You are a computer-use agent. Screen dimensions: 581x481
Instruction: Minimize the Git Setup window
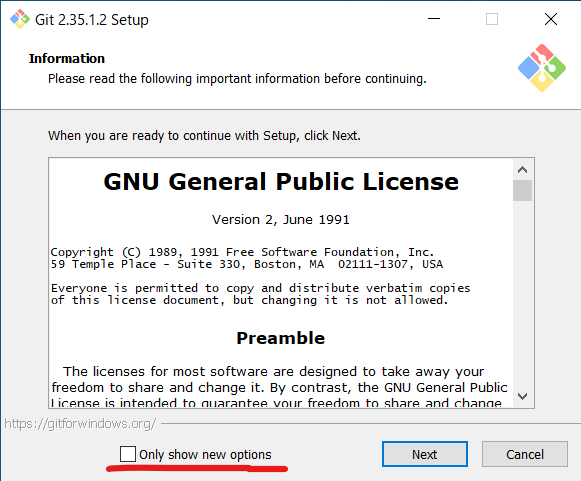(x=434, y=19)
